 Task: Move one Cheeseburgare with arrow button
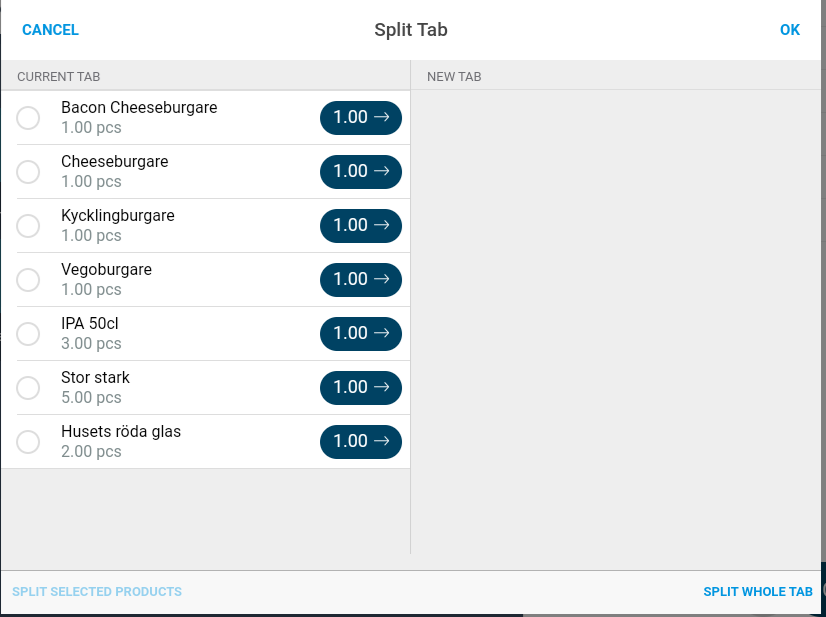[361, 172]
